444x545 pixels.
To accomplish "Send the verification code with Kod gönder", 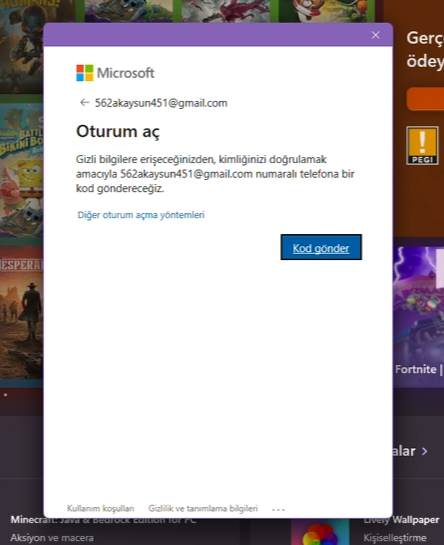I will coord(321,247).
